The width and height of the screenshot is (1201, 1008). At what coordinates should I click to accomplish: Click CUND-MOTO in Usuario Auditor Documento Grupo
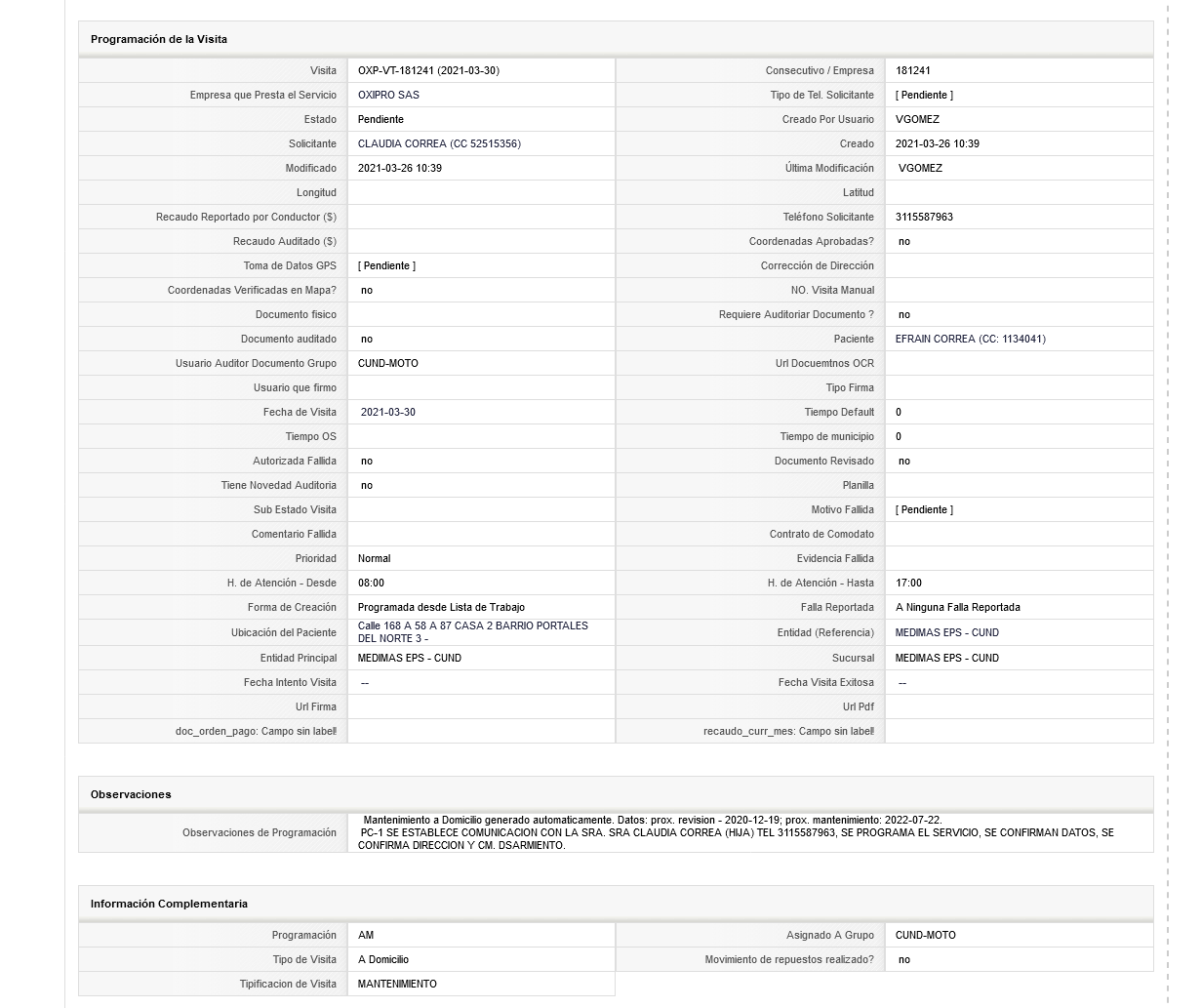coord(388,363)
